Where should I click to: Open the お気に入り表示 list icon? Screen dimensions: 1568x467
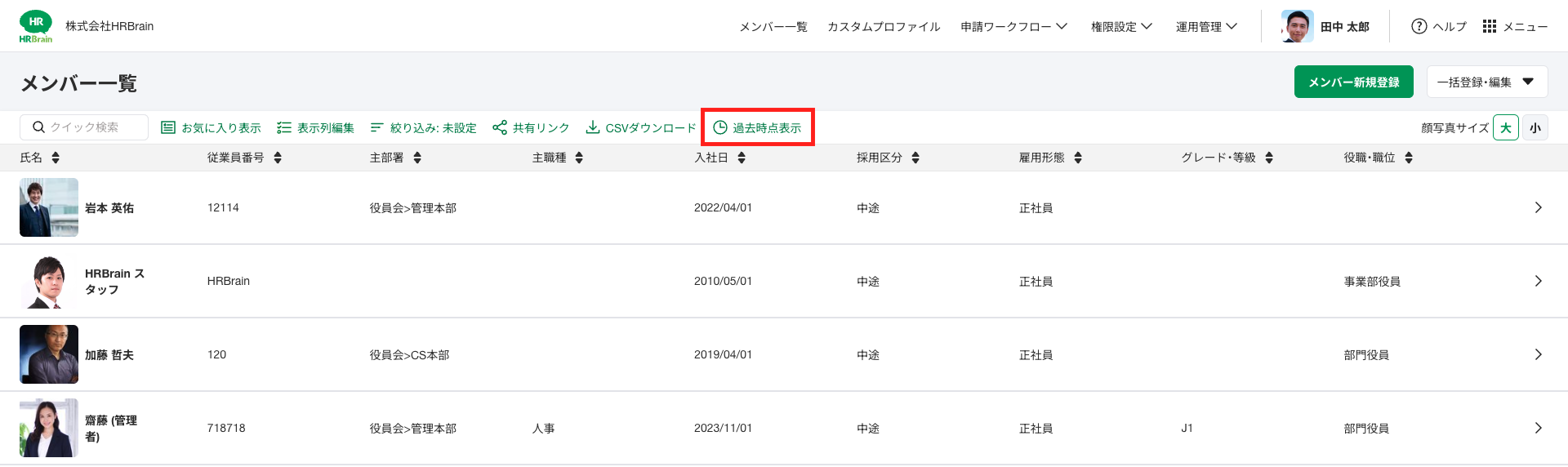click(168, 127)
